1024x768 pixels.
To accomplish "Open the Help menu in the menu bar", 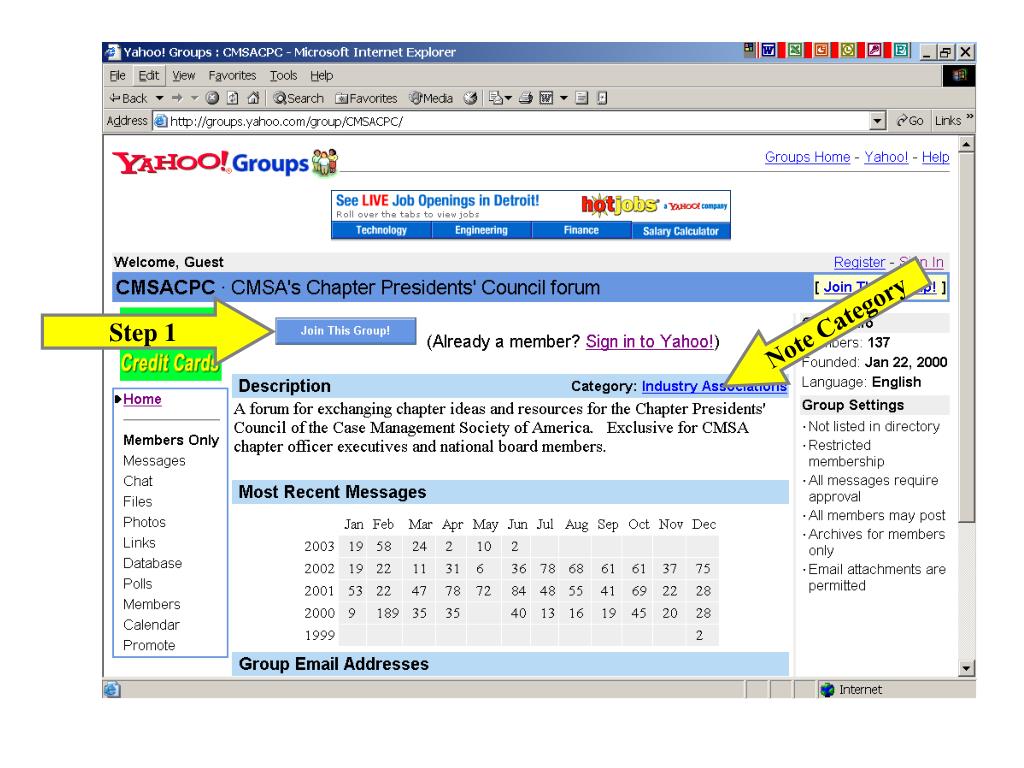I will tap(321, 76).
